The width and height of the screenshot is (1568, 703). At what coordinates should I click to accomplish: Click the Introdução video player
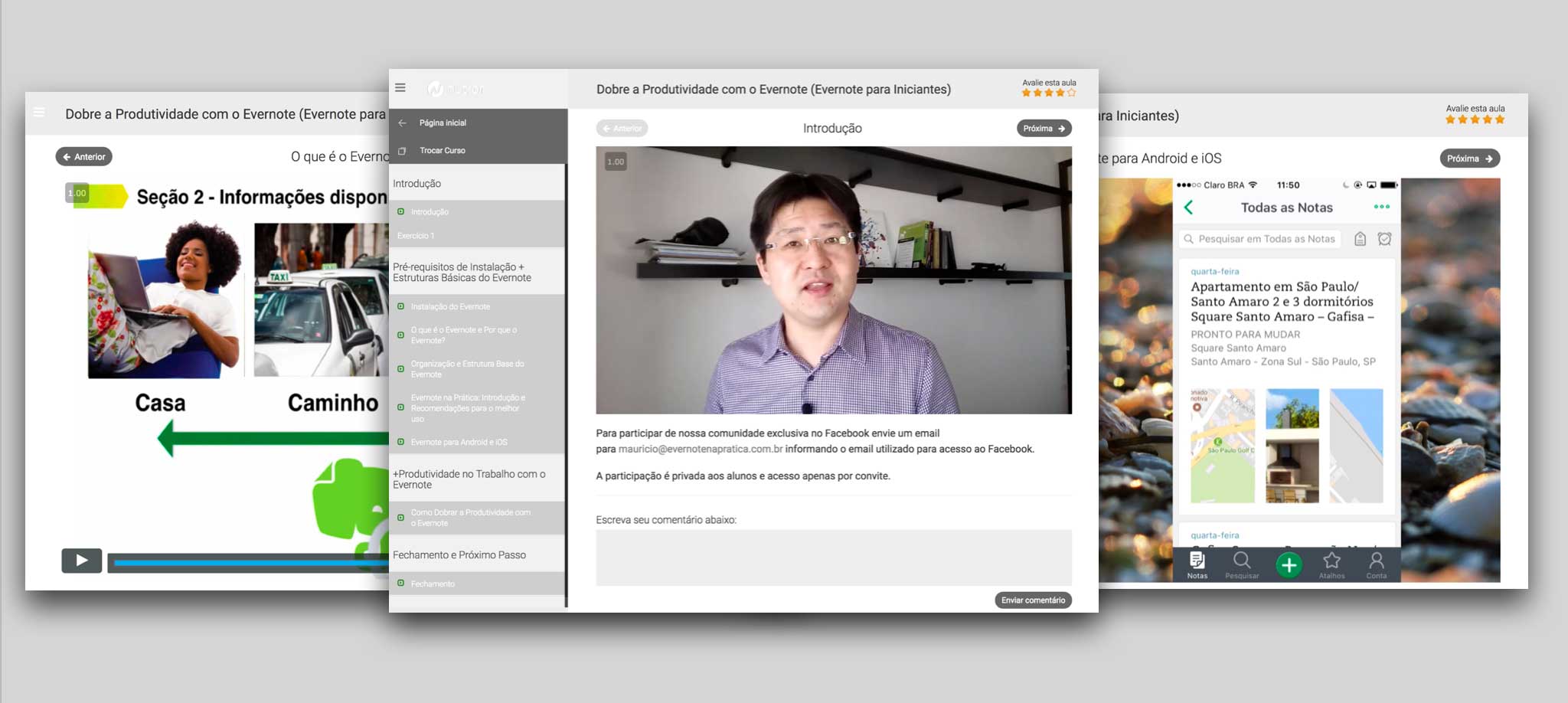[834, 280]
